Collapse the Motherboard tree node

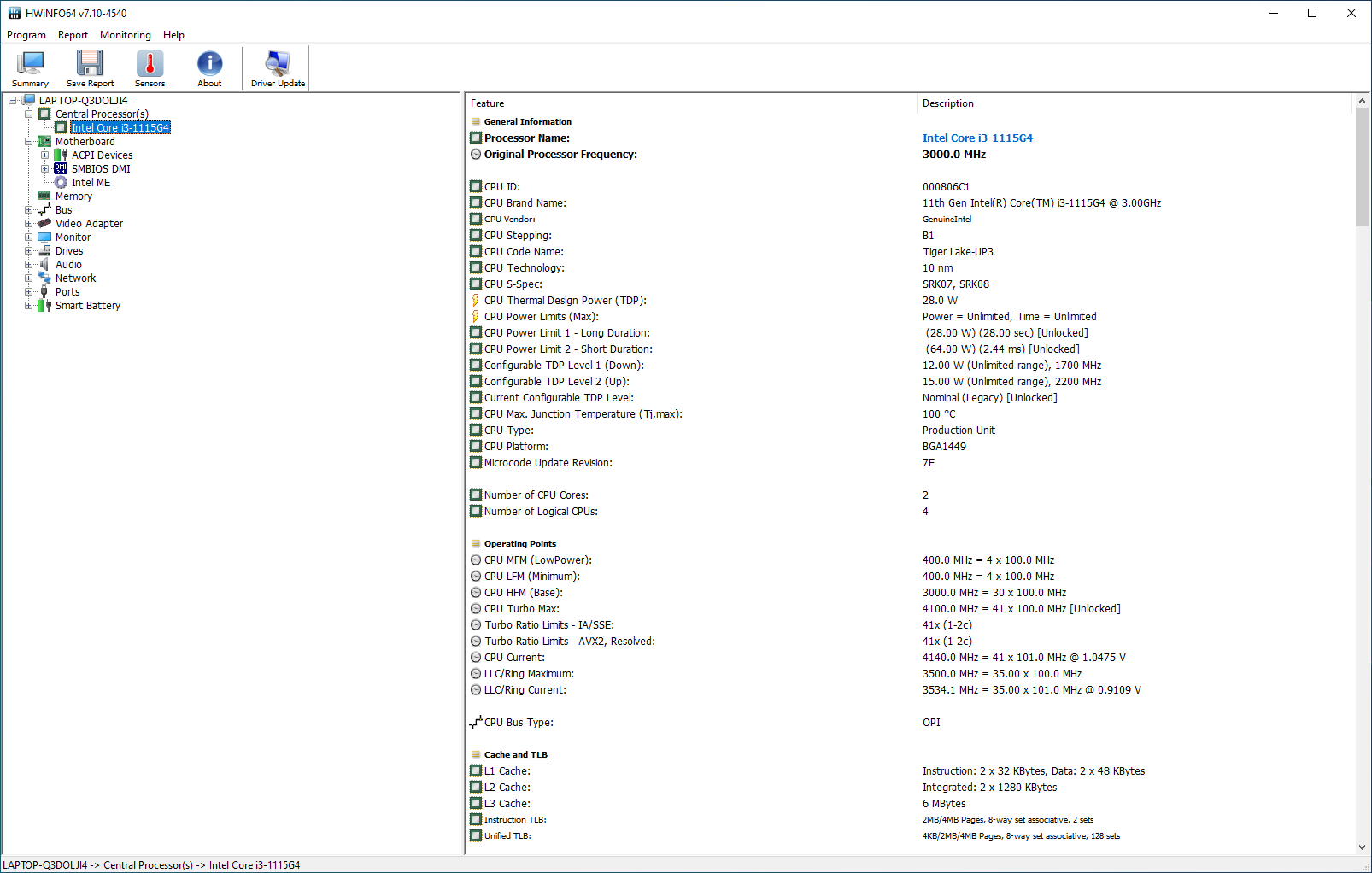[x=29, y=142]
